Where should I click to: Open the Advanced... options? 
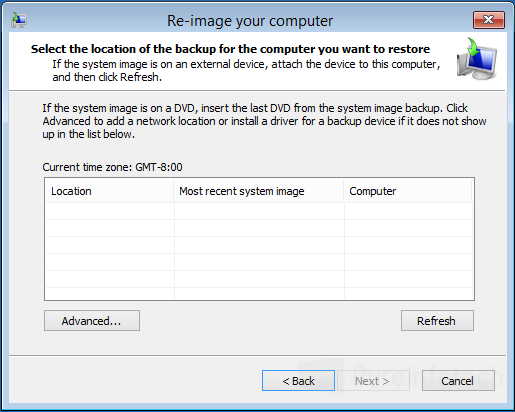(92, 321)
